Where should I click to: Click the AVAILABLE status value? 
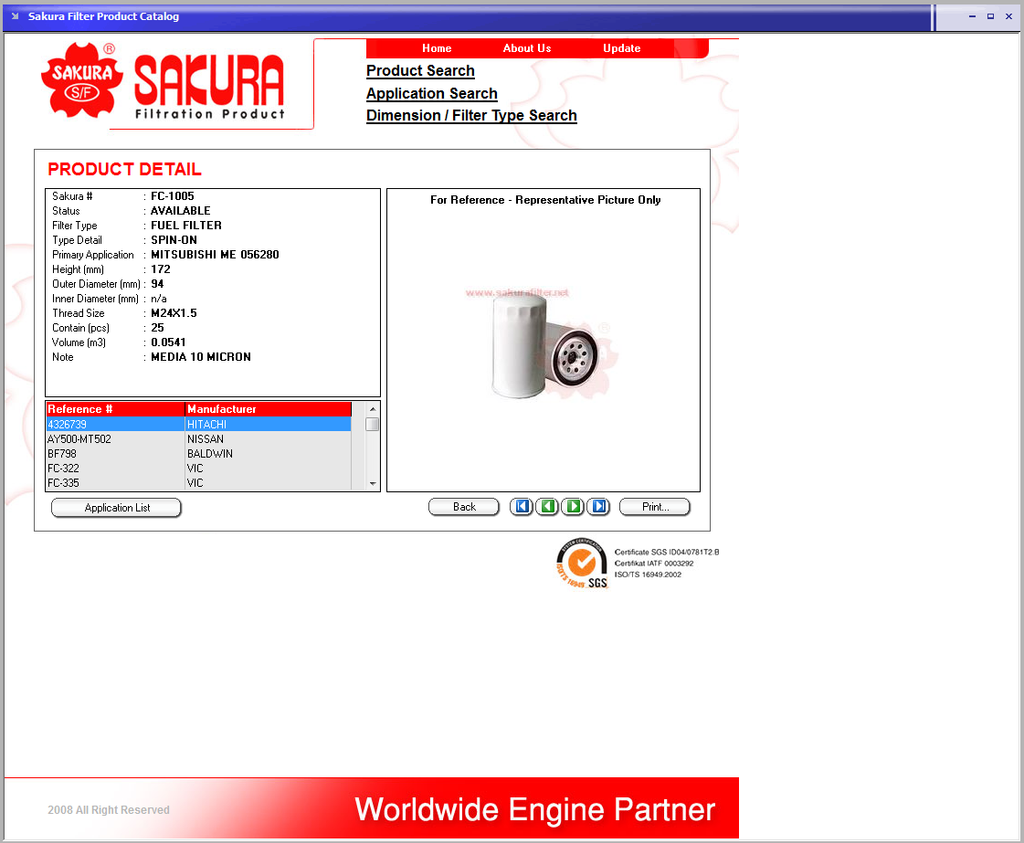pos(180,211)
